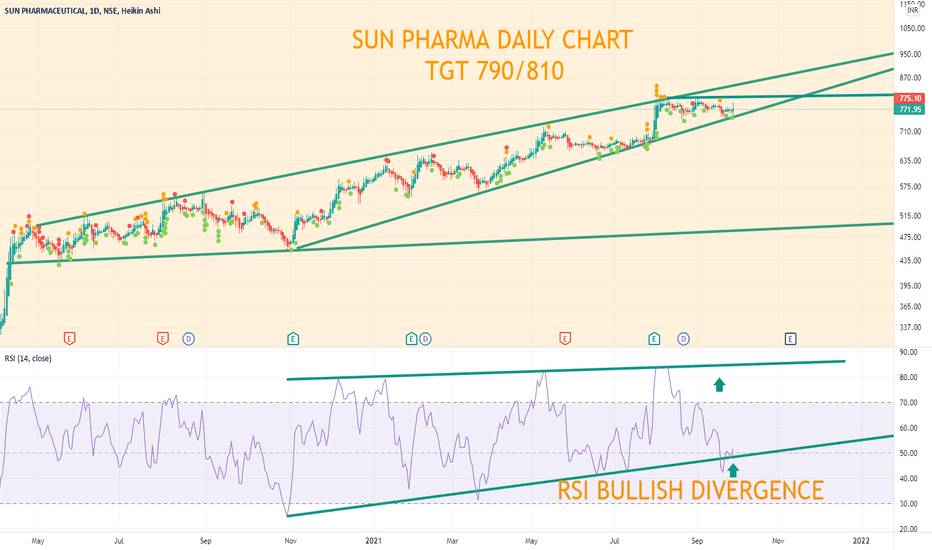Click the 50.00 RSI axis value

click(x=908, y=453)
